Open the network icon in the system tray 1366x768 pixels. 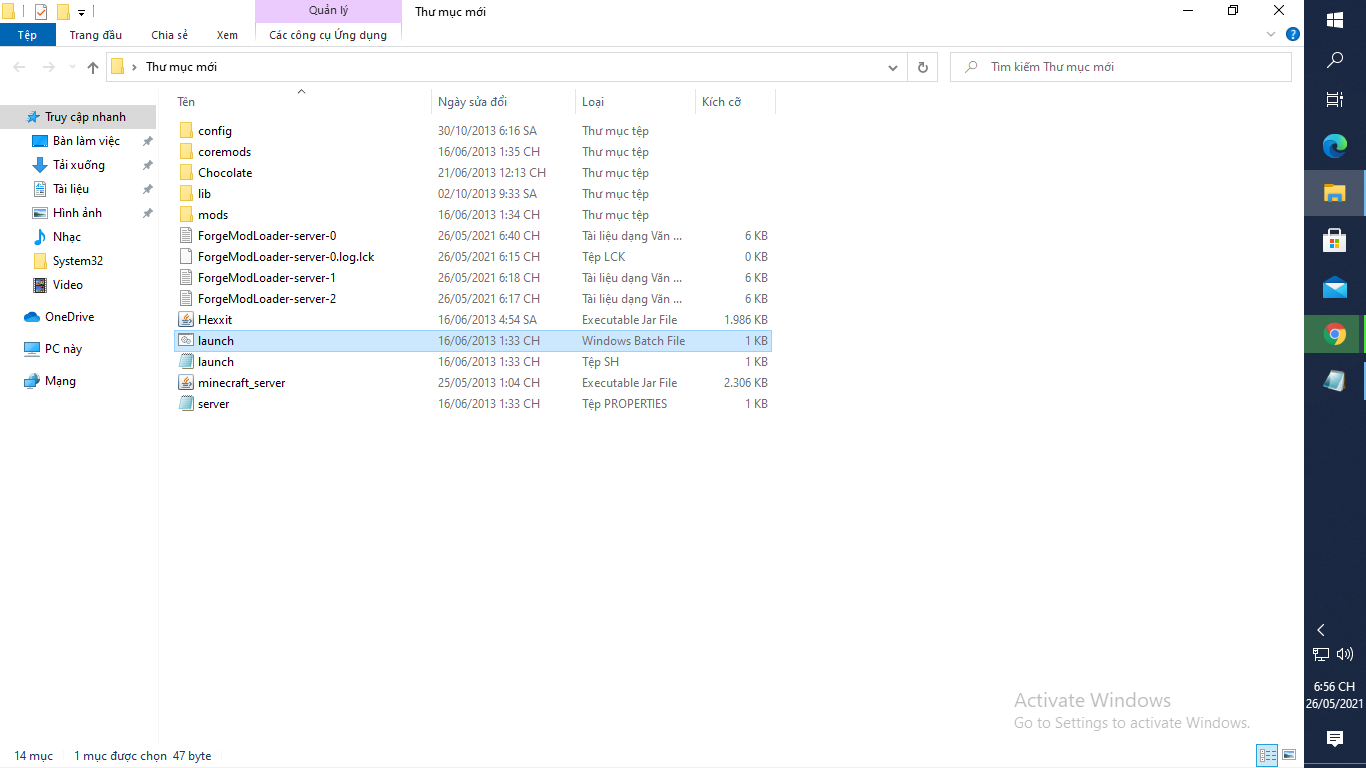click(1321, 654)
